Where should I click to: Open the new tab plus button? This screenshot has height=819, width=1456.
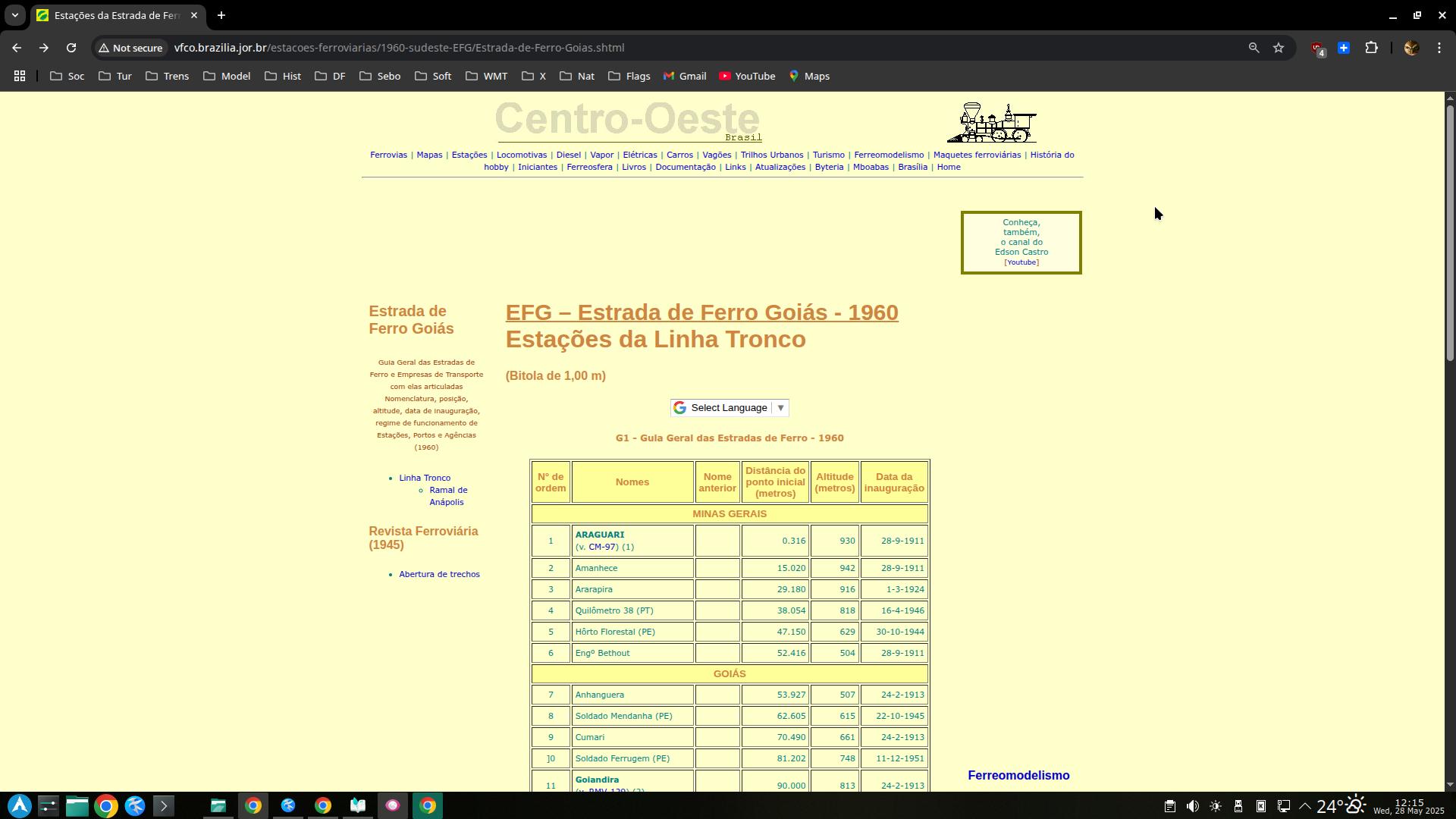click(221, 15)
